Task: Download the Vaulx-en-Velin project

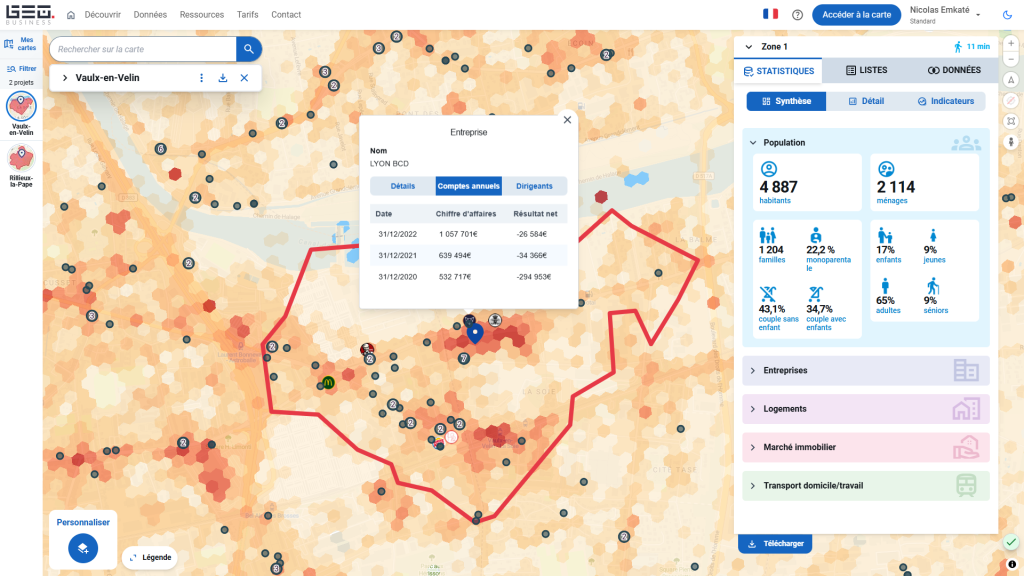Action: [222, 78]
